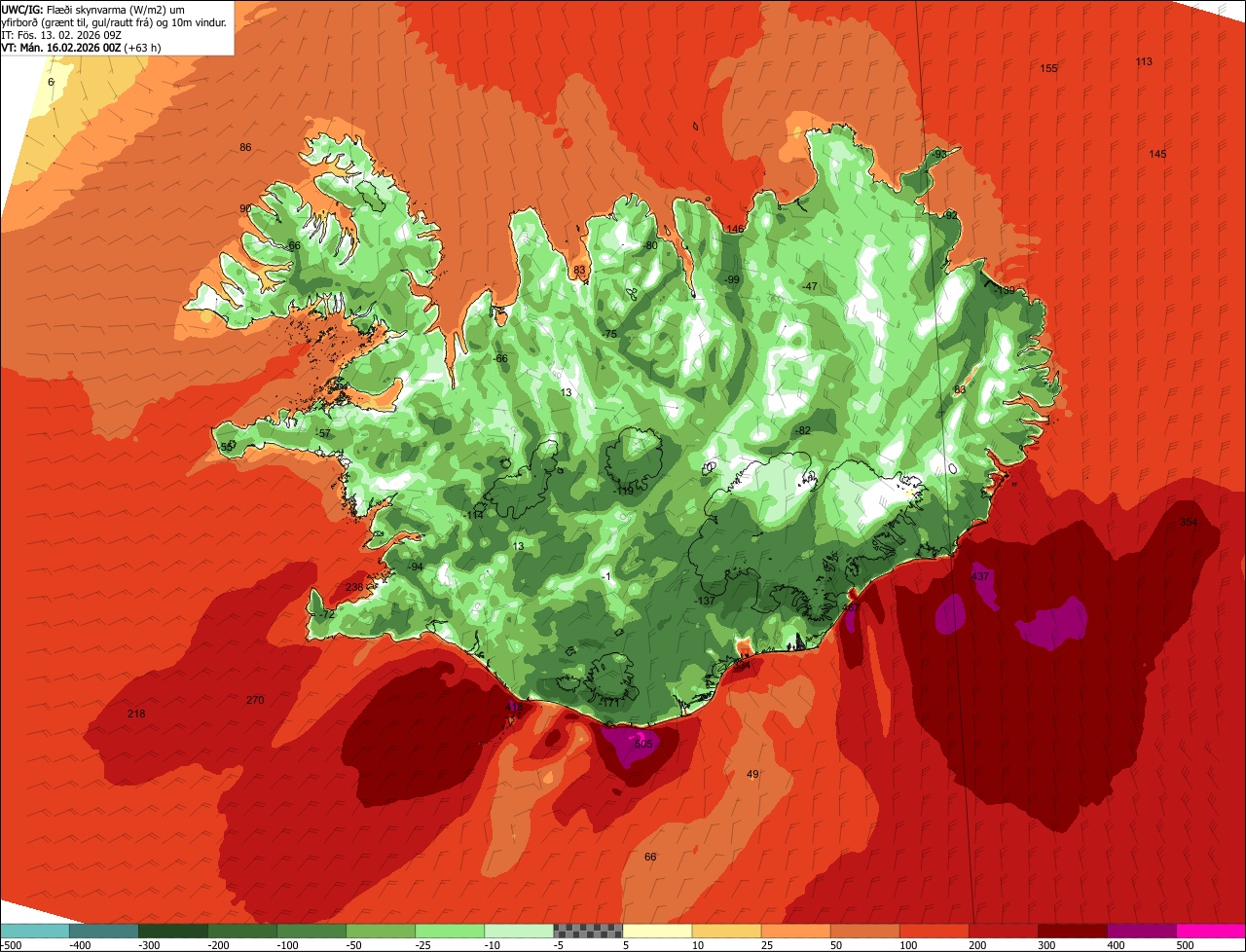1246x952 pixels.
Task: Click the legend label 400
Action: [x=1115, y=944]
